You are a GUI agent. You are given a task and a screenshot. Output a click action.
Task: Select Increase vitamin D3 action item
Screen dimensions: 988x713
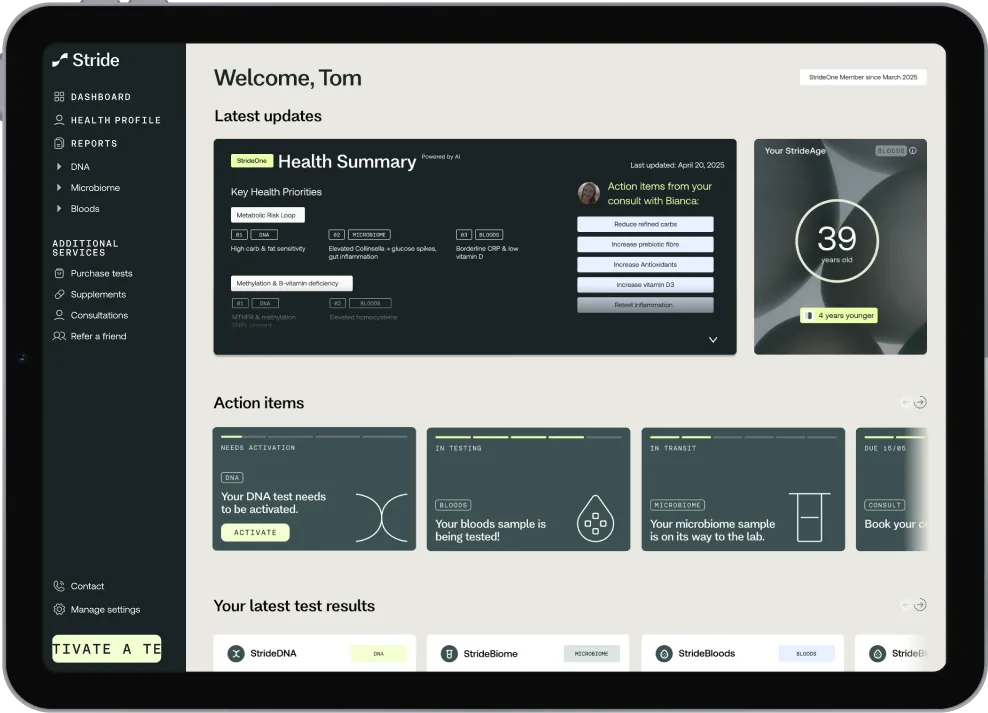(645, 285)
